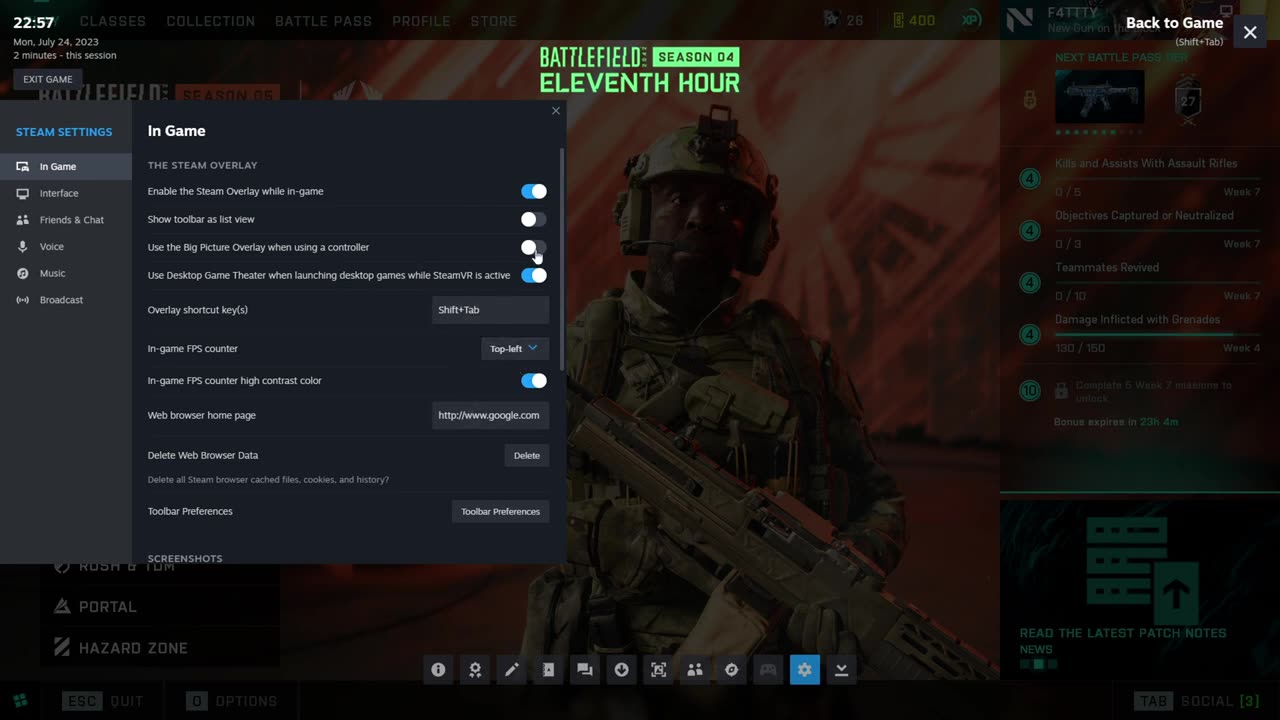Image resolution: width=1280 pixels, height=720 pixels.
Task: Open the Game Overview info icon in overlay toolbar
Action: click(x=438, y=670)
